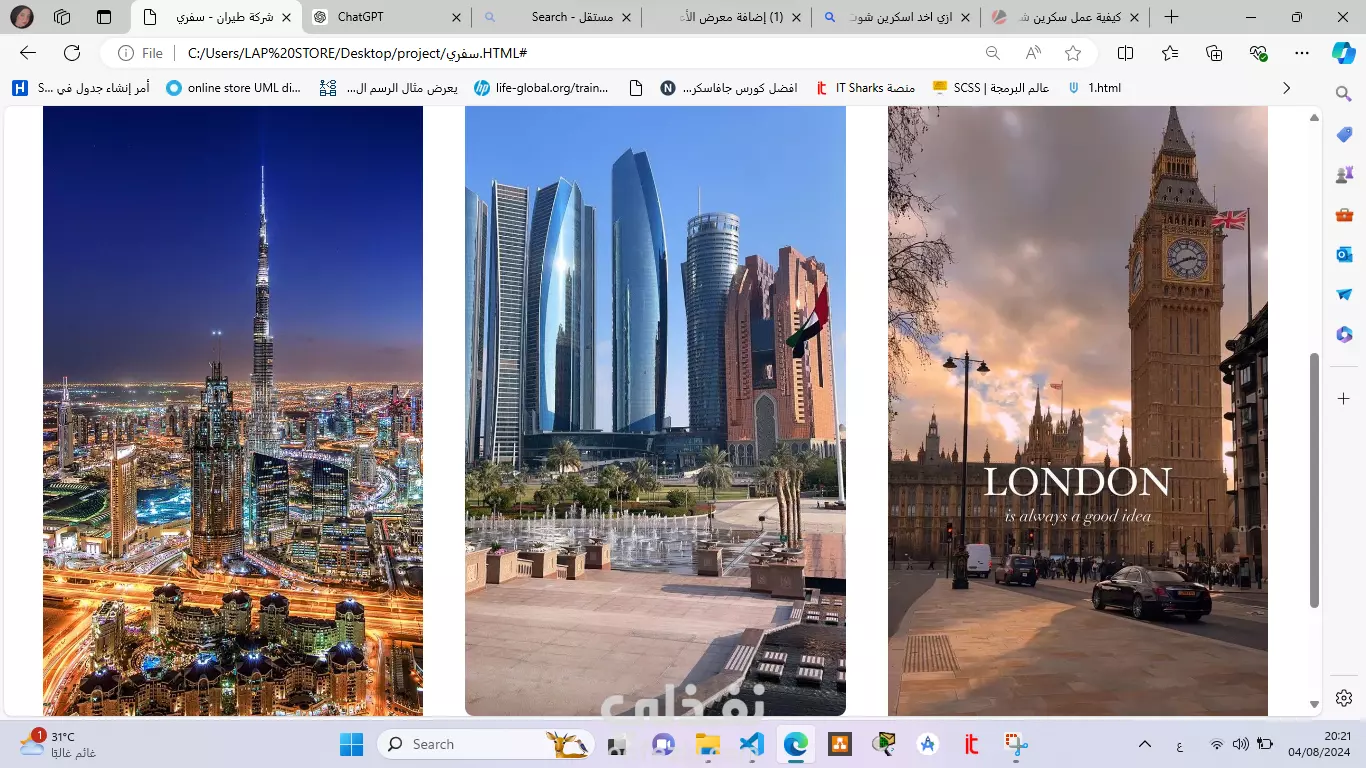
Task: Open the Workspaces icon
Action: tap(62, 17)
